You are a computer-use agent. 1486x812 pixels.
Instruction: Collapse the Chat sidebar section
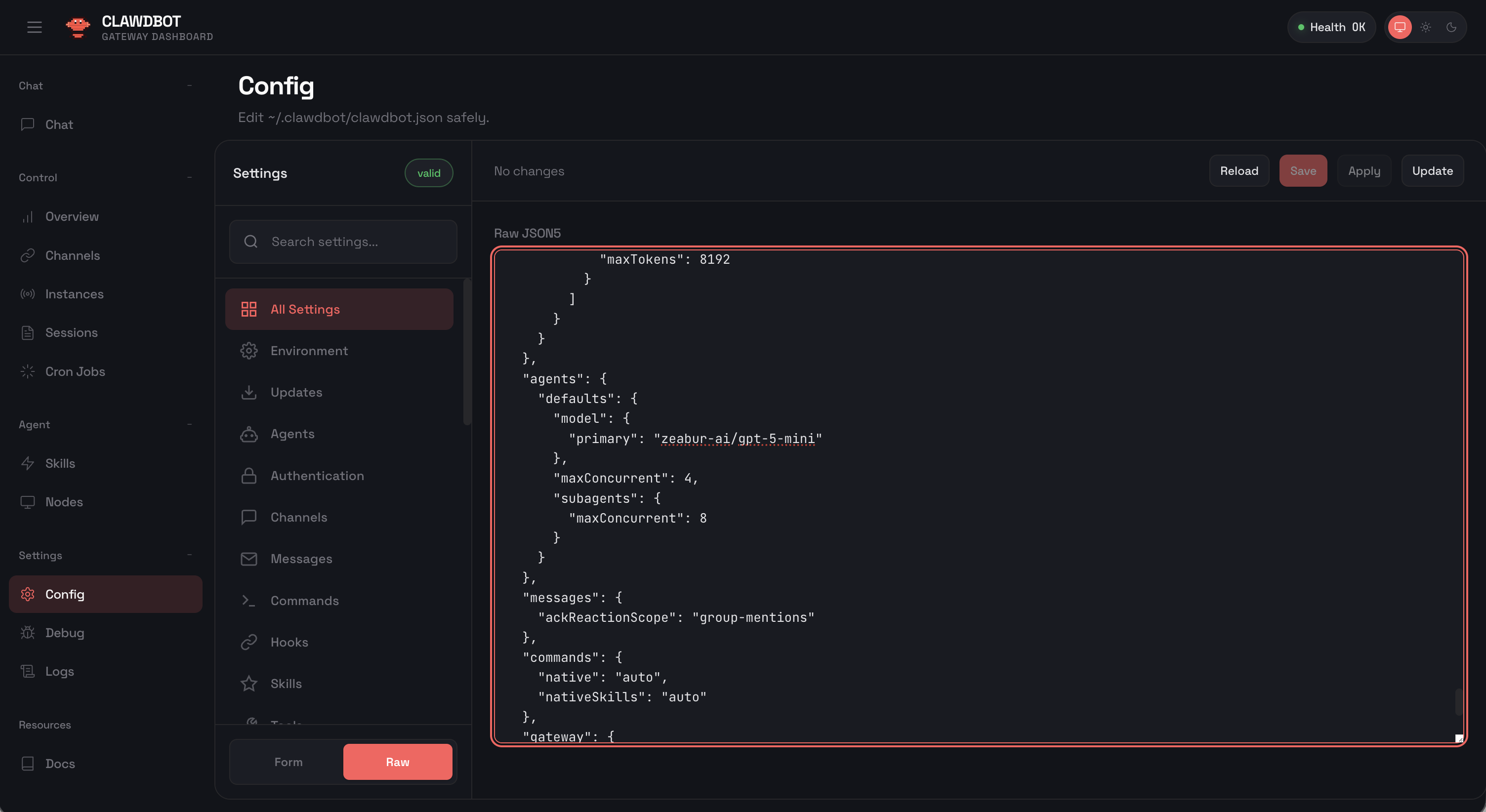[189, 85]
